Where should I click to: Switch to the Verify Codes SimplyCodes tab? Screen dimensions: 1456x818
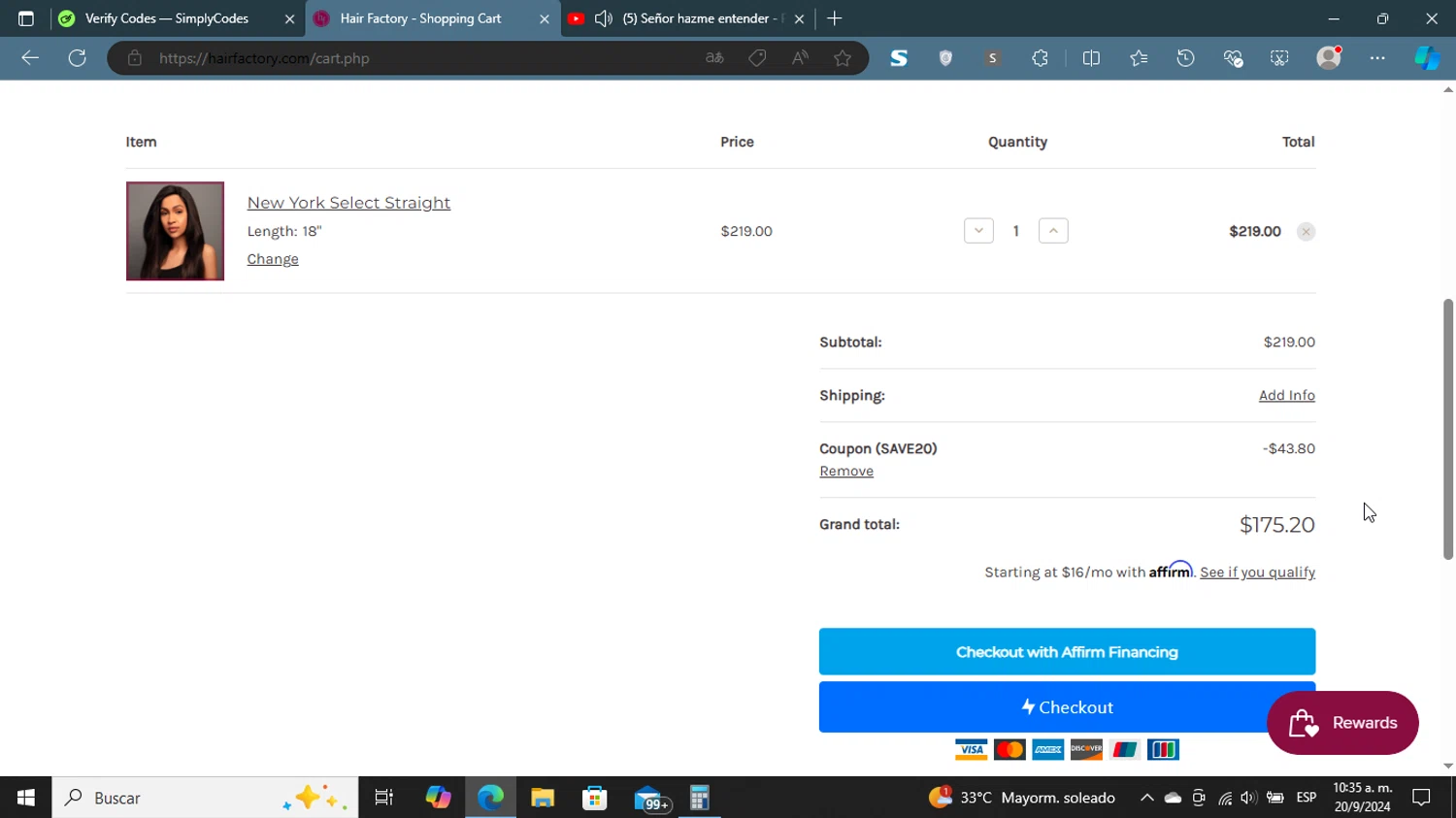pos(167,18)
